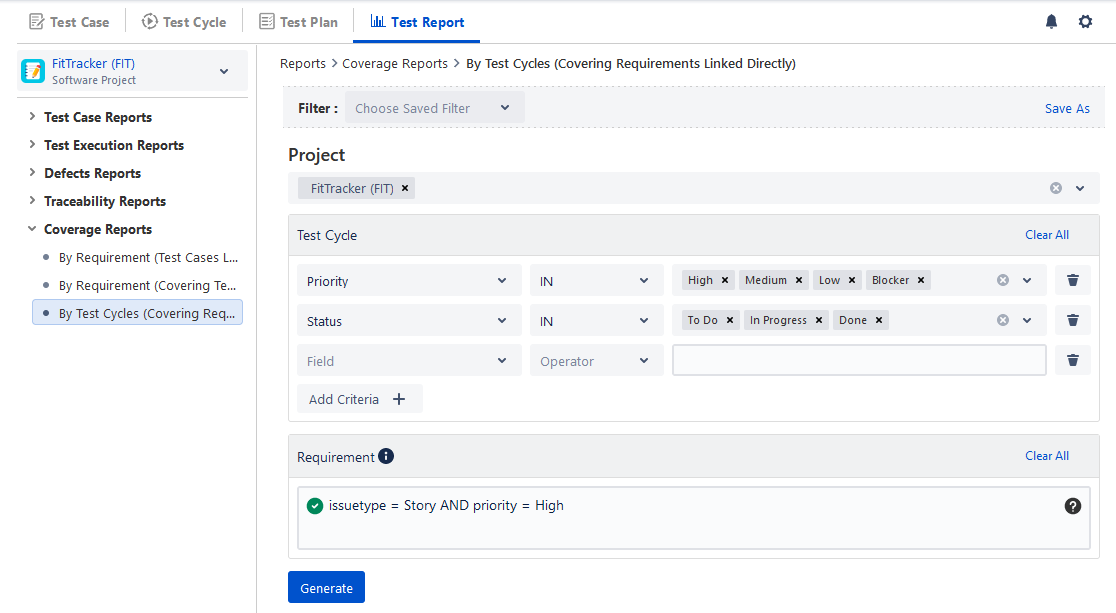The image size is (1116, 613).
Task: Go to Coverage Reports breadcrumb
Action: tap(395, 63)
